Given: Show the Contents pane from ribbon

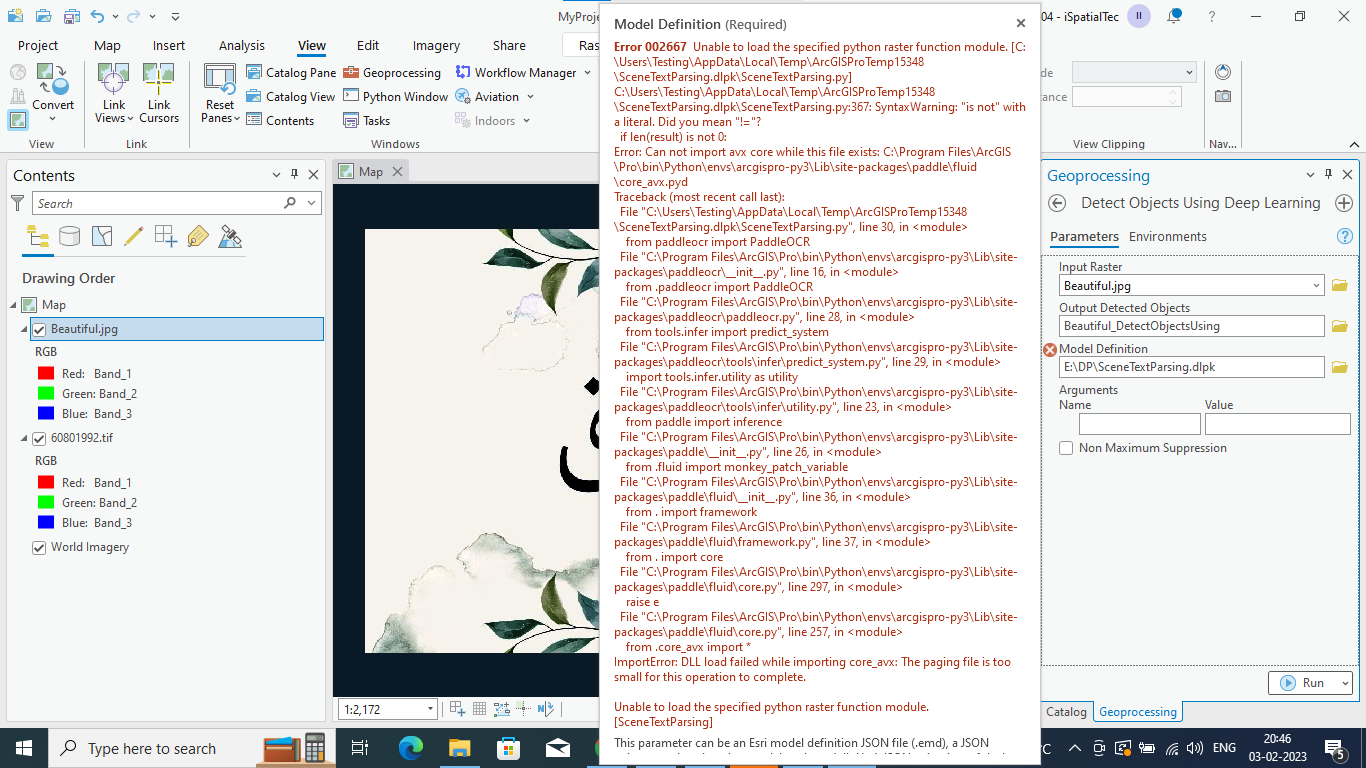Looking at the screenshot, I should [280, 121].
